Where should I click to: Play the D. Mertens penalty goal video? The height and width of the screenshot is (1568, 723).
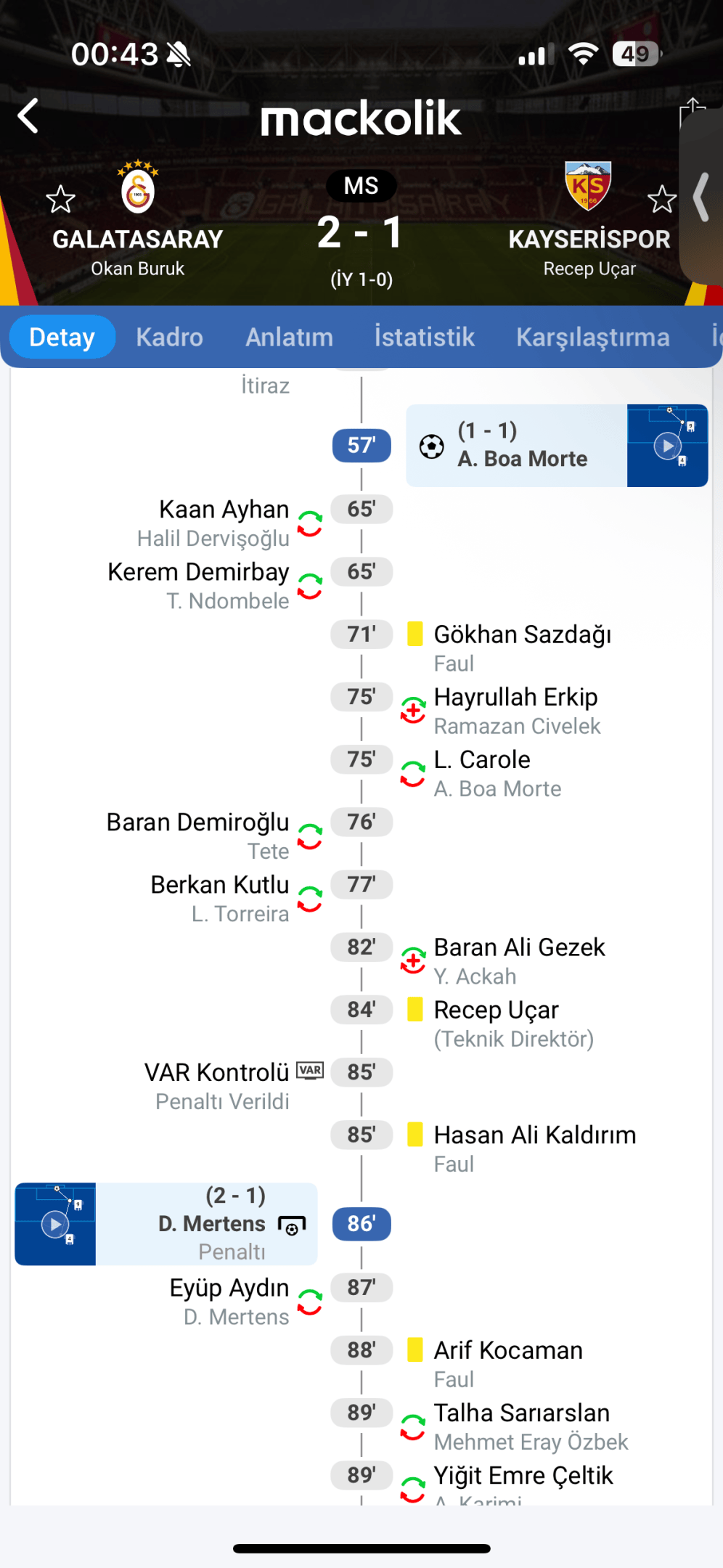coord(55,1224)
